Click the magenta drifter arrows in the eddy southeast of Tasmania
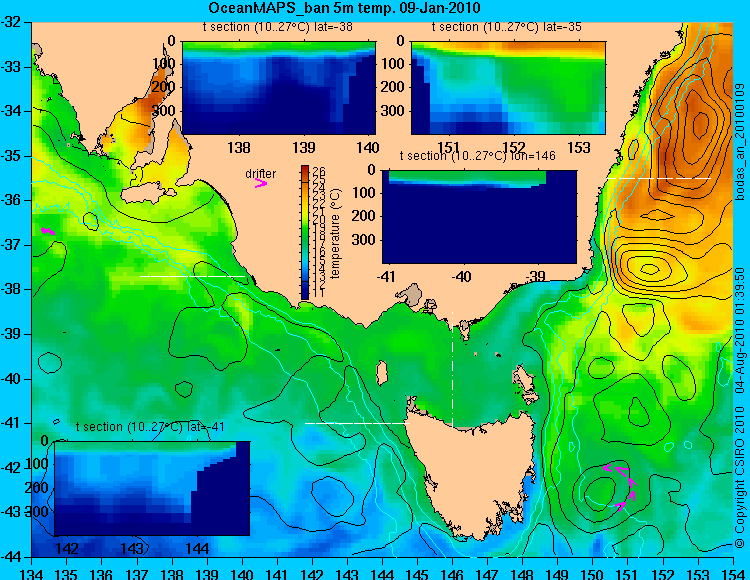This screenshot has width=750, height=580. pyautogui.click(x=621, y=487)
